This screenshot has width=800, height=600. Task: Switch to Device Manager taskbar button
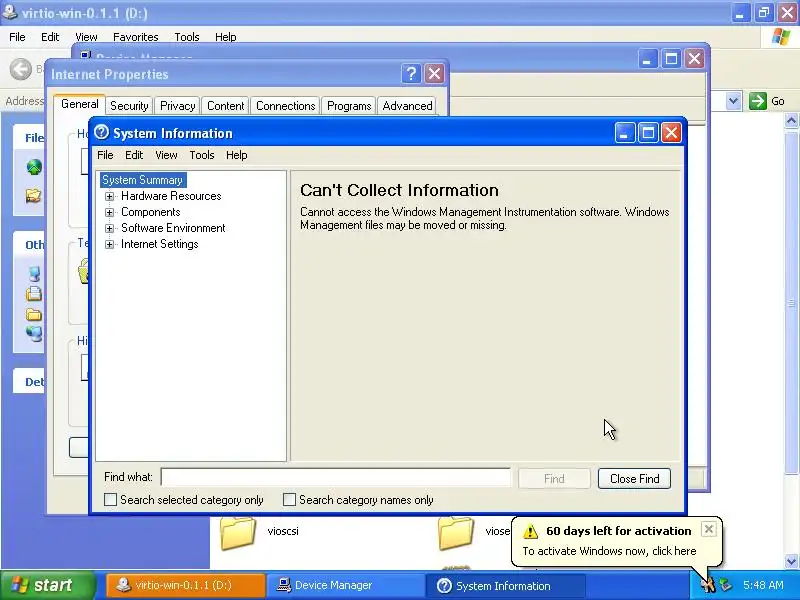(347, 585)
